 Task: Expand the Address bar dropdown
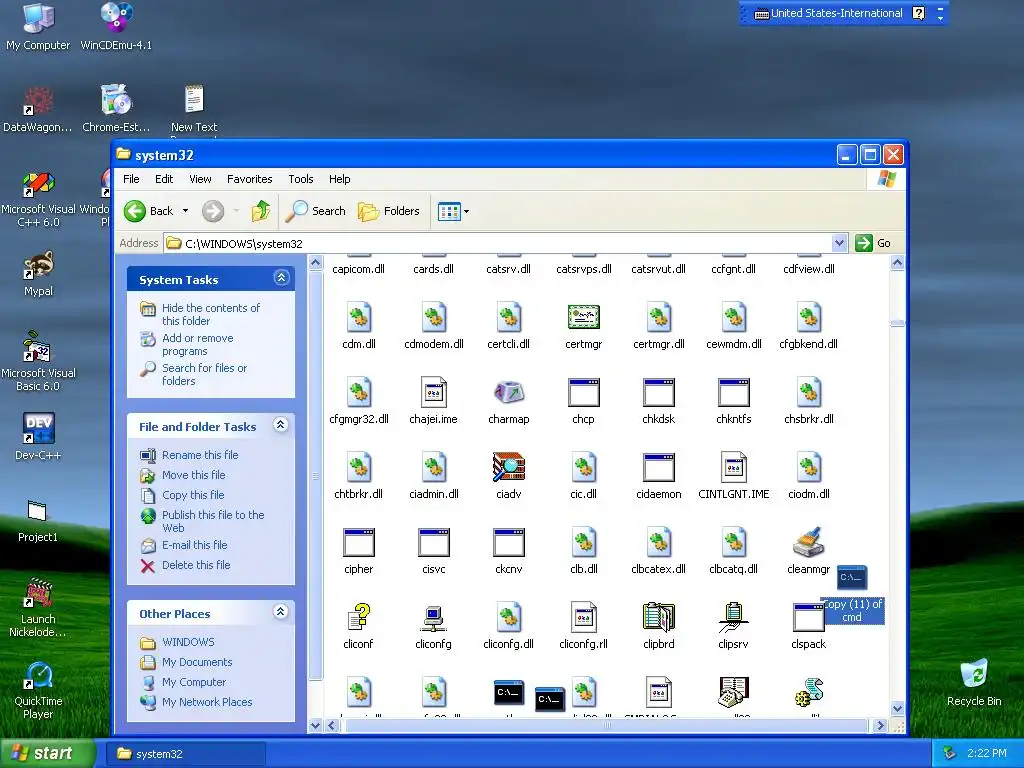coord(839,244)
